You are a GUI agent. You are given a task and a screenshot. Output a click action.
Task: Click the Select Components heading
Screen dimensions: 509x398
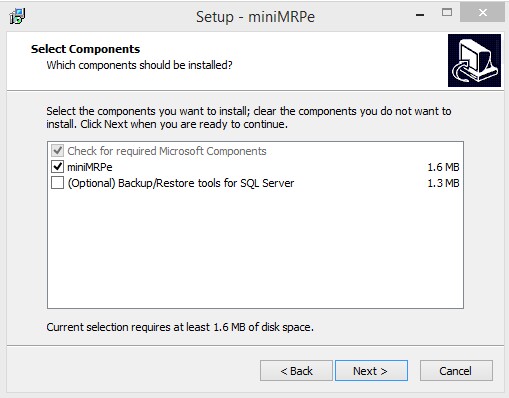tap(85, 49)
